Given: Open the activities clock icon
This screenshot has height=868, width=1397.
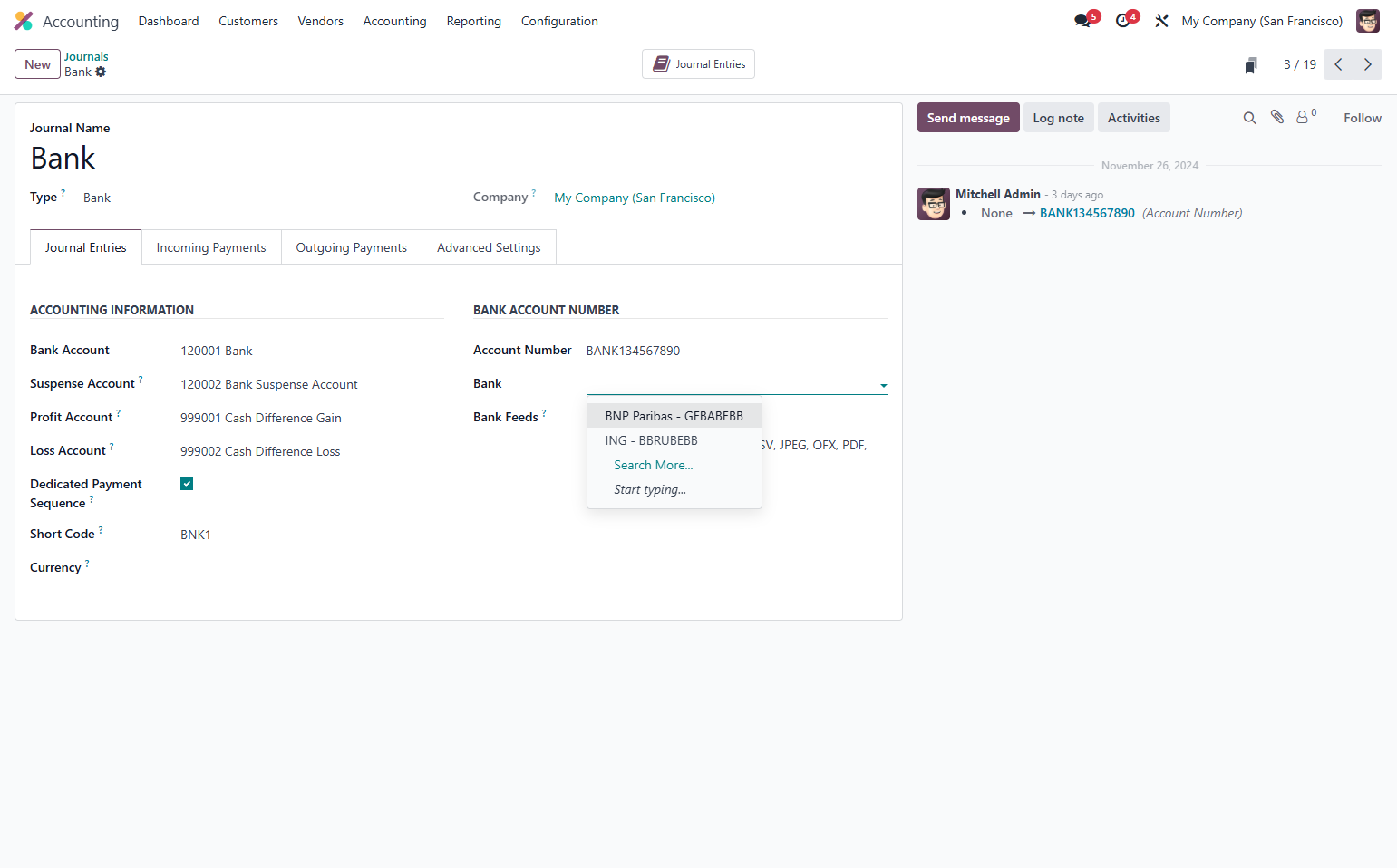Looking at the screenshot, I should pos(1123,20).
